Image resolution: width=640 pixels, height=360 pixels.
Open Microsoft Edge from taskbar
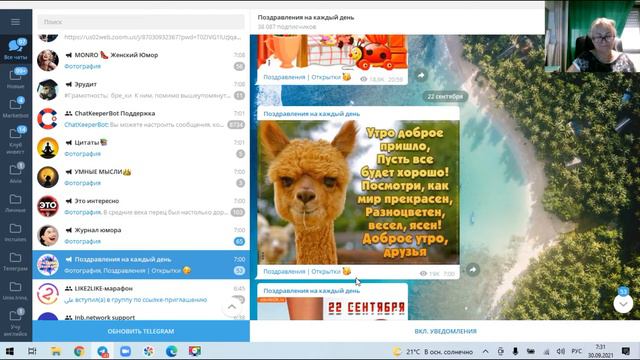pos(171,351)
